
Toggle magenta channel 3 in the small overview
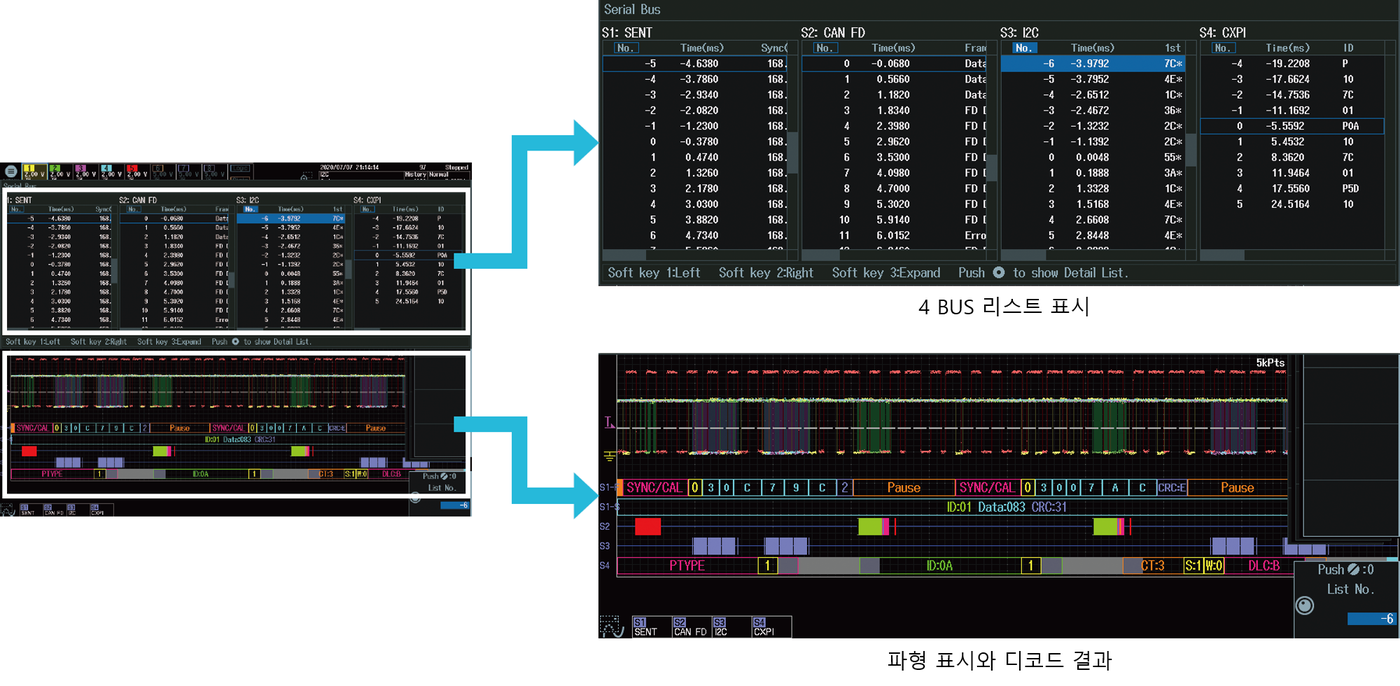[x=85, y=171]
